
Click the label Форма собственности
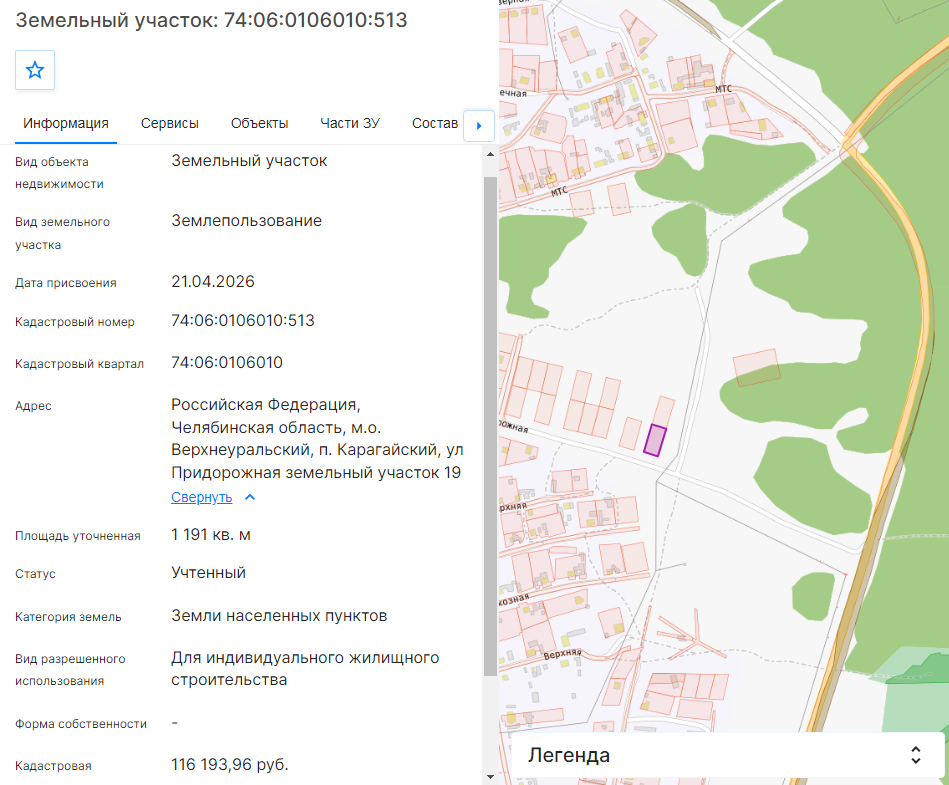pos(81,724)
